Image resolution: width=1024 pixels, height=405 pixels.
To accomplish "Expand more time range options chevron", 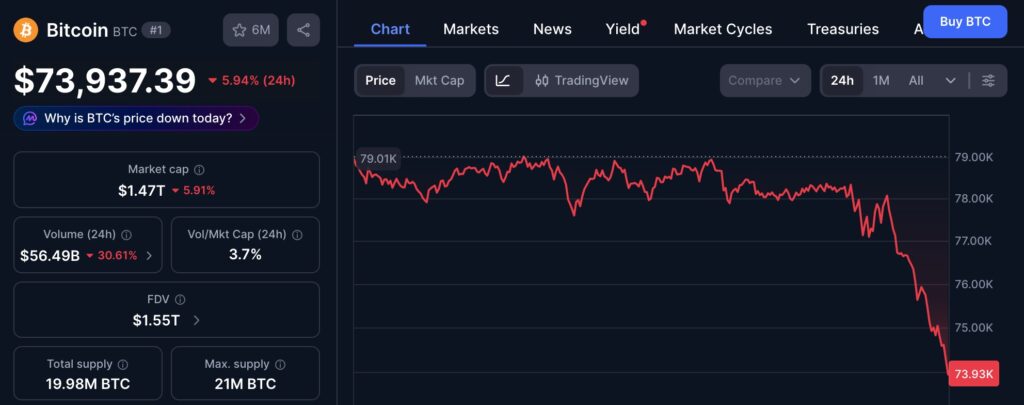I will coord(950,80).
